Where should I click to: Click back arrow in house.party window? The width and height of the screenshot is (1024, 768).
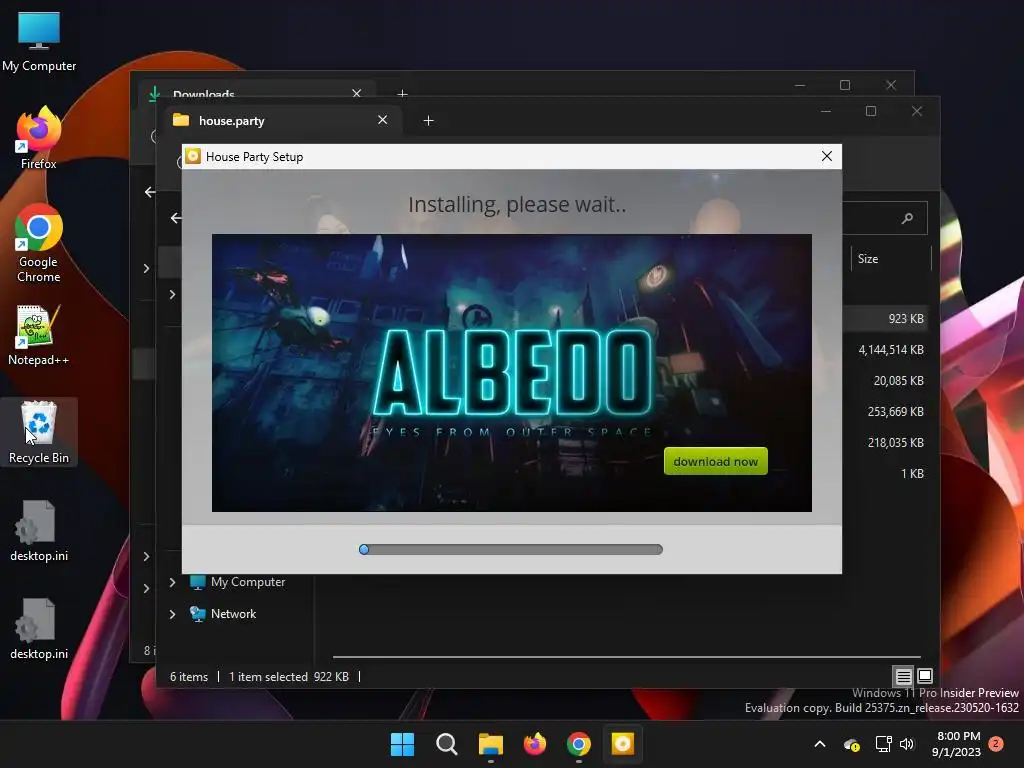176,218
